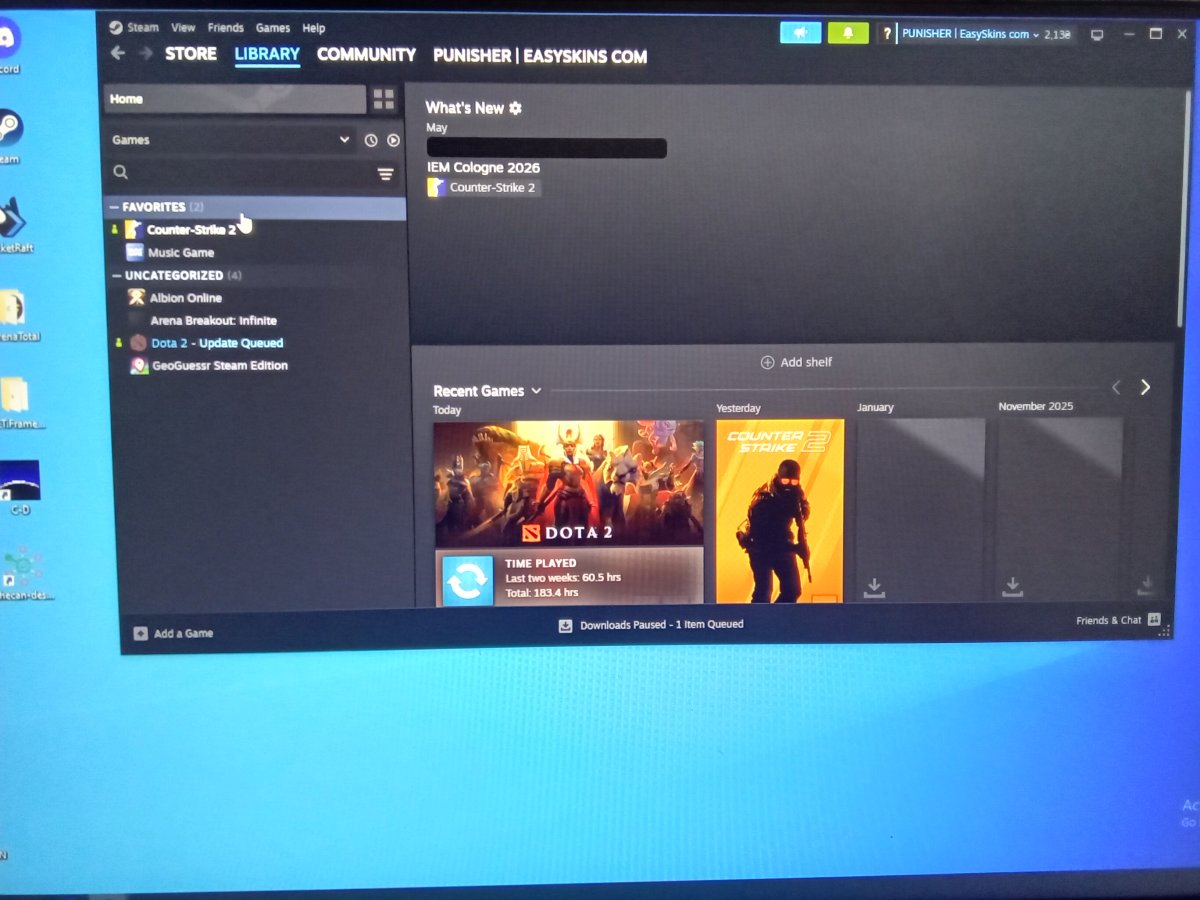The width and height of the screenshot is (1200, 900).
Task: Open the Dota 2 recent game tile
Action: tap(568, 483)
